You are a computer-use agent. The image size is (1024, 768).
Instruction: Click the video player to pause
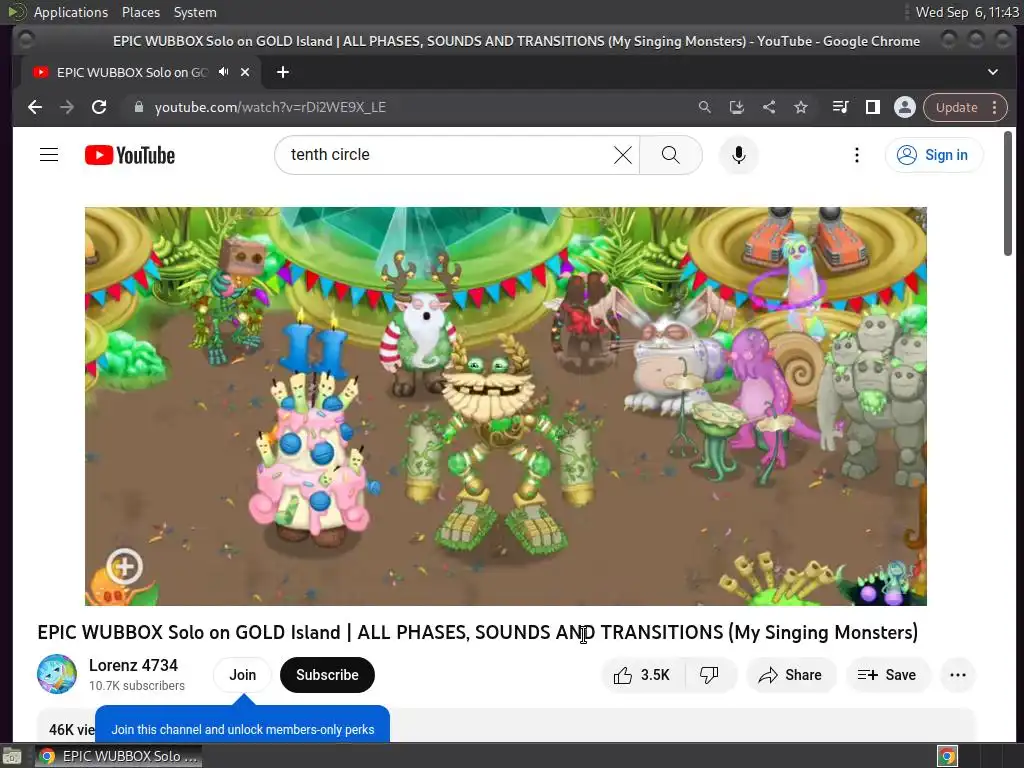pyautogui.click(x=505, y=406)
